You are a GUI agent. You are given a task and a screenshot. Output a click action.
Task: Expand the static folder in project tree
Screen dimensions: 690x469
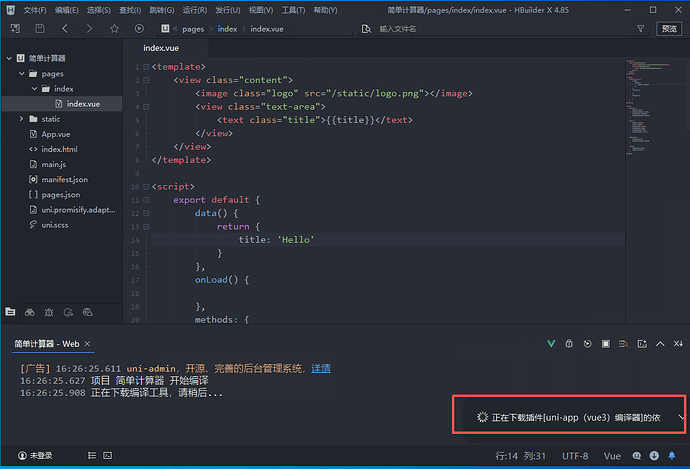coord(20,119)
